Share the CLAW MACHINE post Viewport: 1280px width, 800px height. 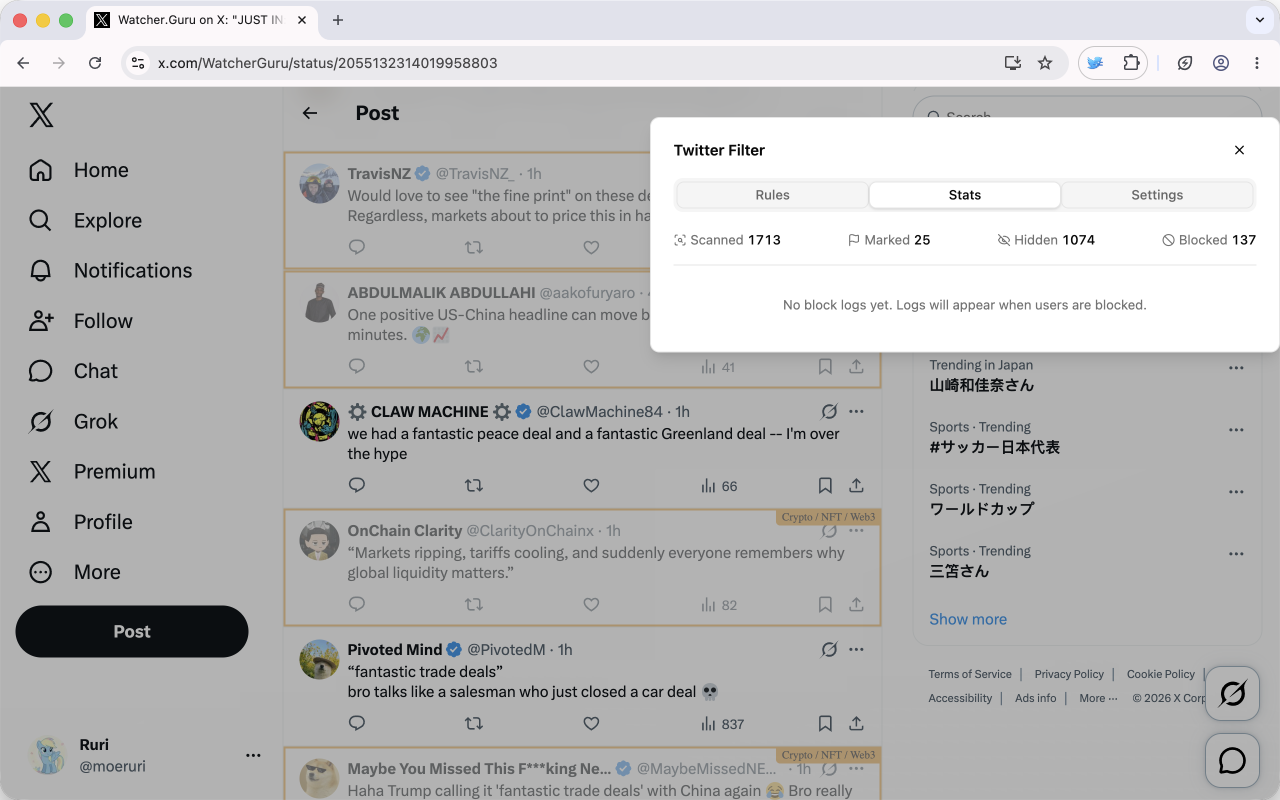coord(856,485)
